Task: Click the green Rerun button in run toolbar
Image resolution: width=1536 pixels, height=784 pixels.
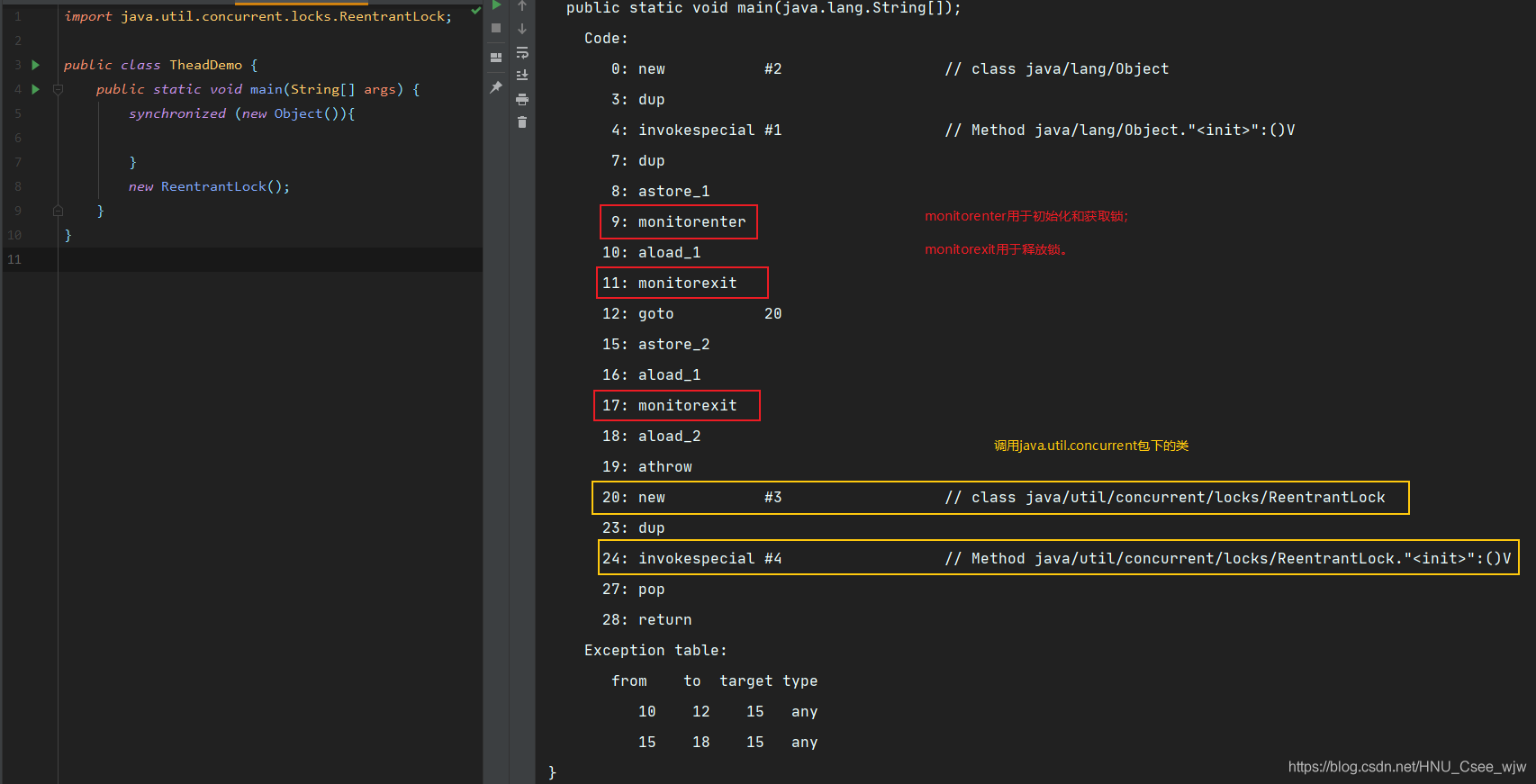Action: click(496, 5)
